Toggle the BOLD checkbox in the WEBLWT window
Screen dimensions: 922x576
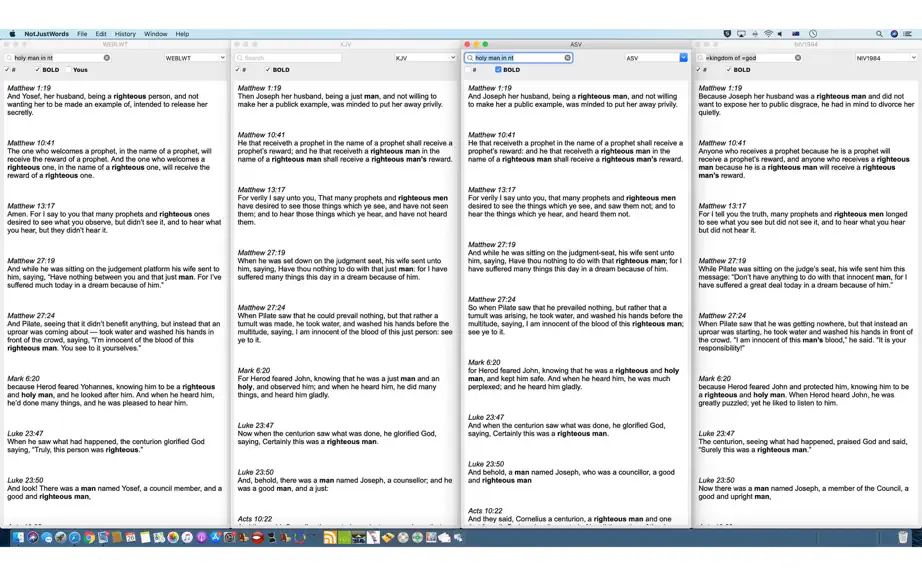click(x=38, y=69)
